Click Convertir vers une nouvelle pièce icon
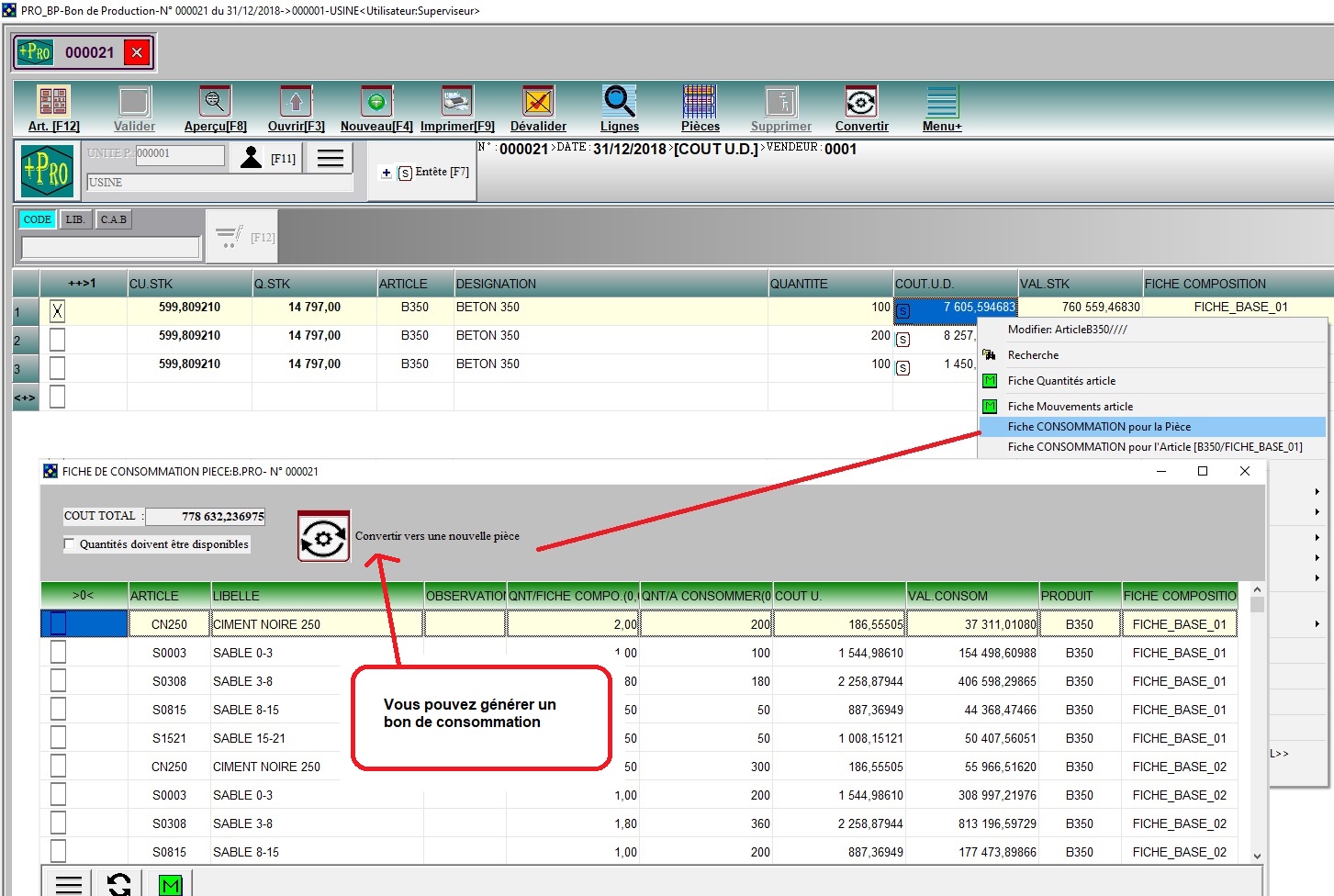The height and width of the screenshot is (896, 1334). (323, 536)
